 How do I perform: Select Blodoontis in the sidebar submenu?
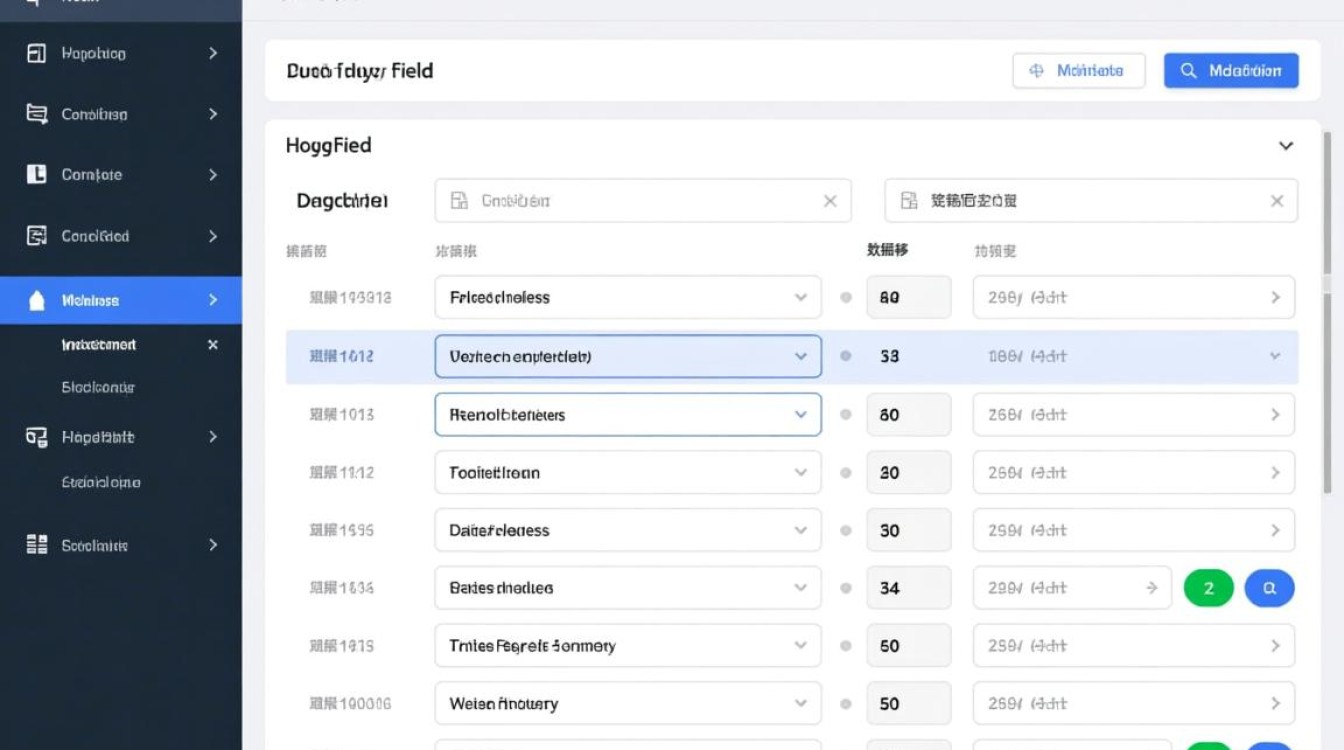point(98,387)
